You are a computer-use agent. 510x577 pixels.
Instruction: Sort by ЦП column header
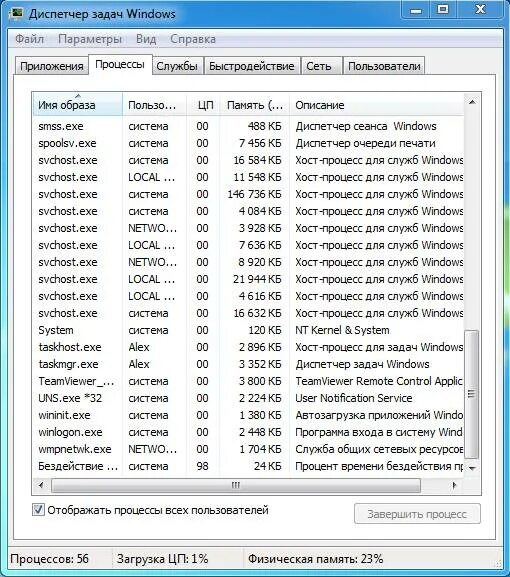203,105
